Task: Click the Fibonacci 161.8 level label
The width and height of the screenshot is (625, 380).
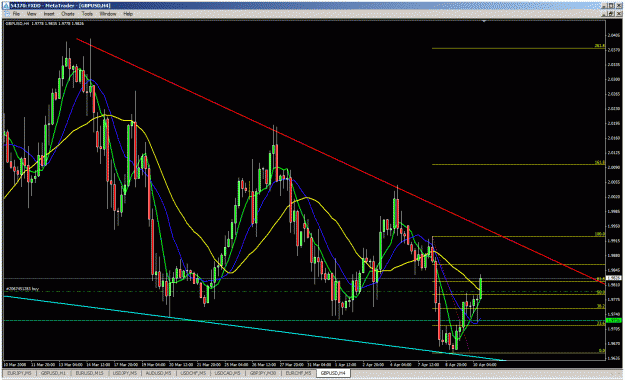Action: (x=599, y=162)
